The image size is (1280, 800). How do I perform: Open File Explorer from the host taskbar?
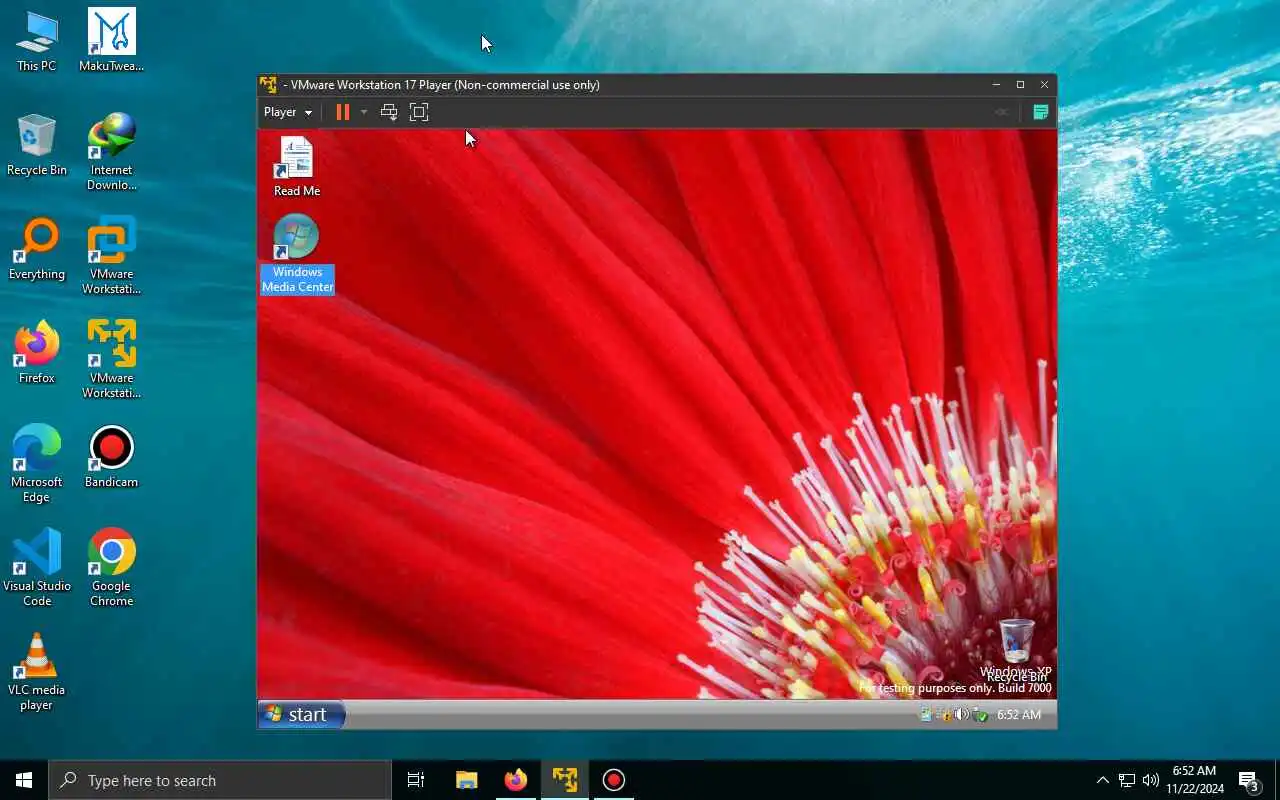pos(466,780)
